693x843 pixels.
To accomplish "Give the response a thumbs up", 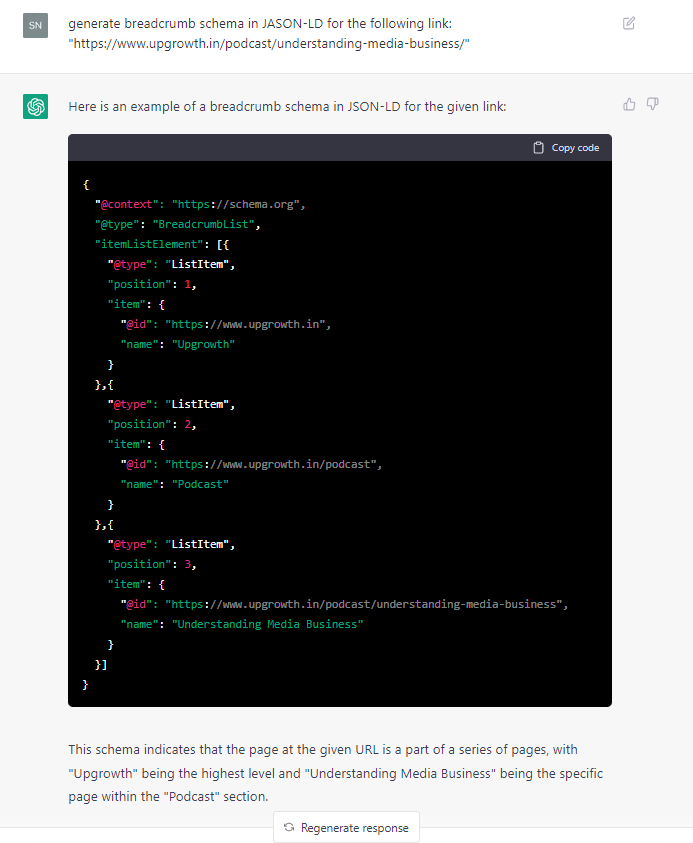I will click(x=629, y=104).
